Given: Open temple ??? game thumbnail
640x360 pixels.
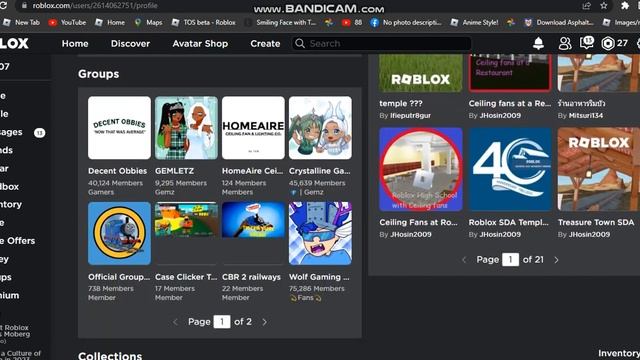Looking at the screenshot, I should click(x=421, y=73).
